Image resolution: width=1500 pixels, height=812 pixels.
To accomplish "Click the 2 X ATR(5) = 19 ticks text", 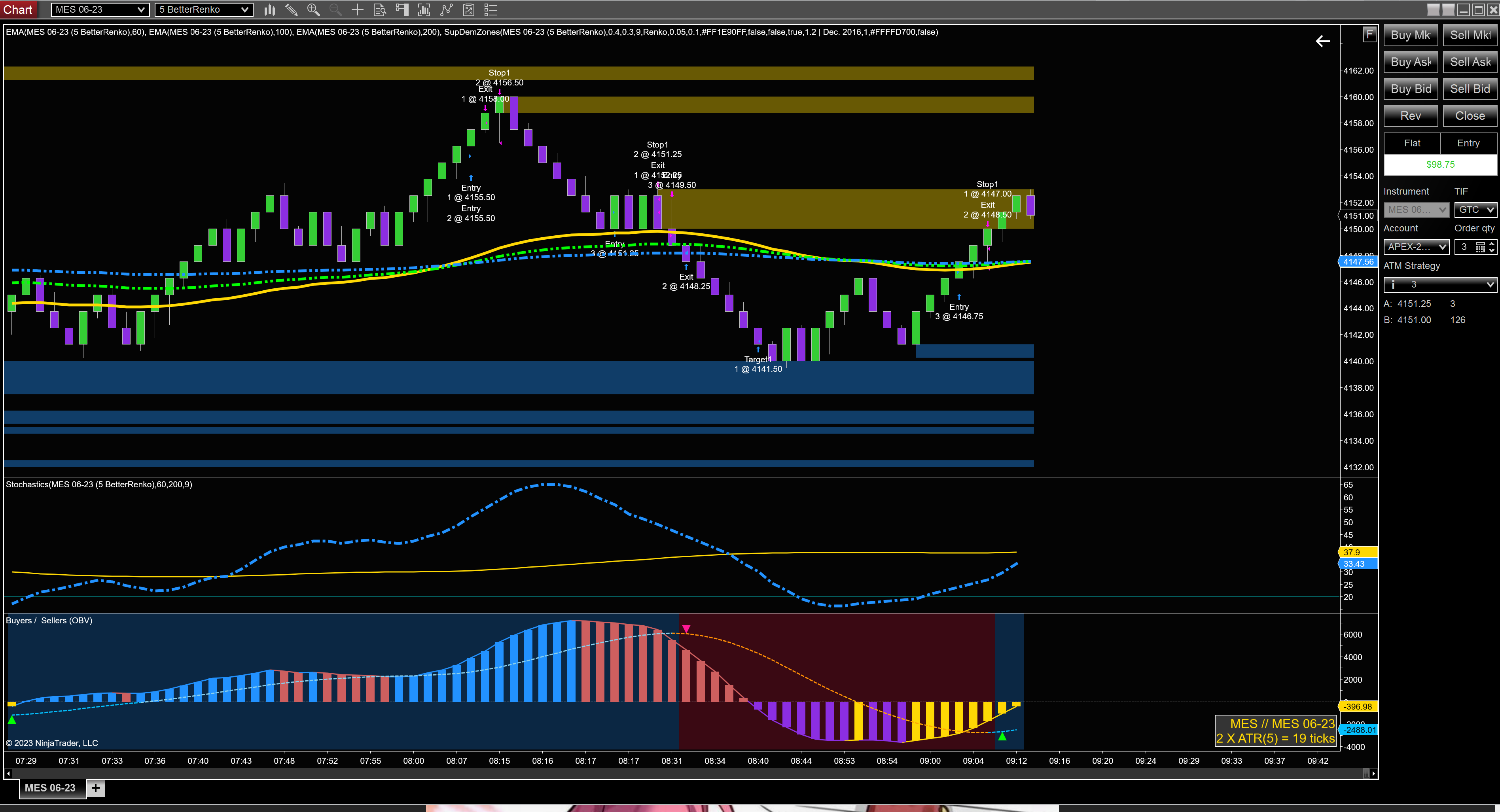I will [1275, 739].
